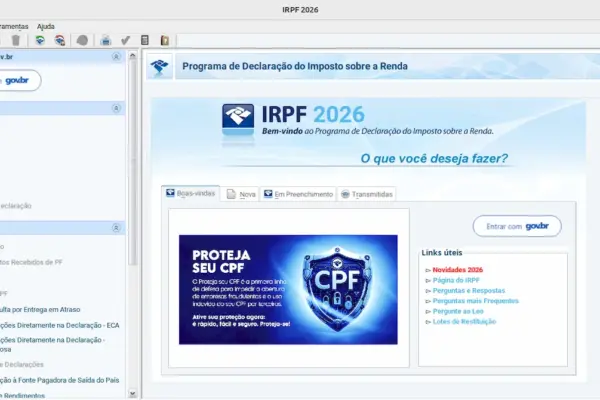Select the Fonte Pagadora de Saída do País item

pyautogui.click(x=60, y=380)
